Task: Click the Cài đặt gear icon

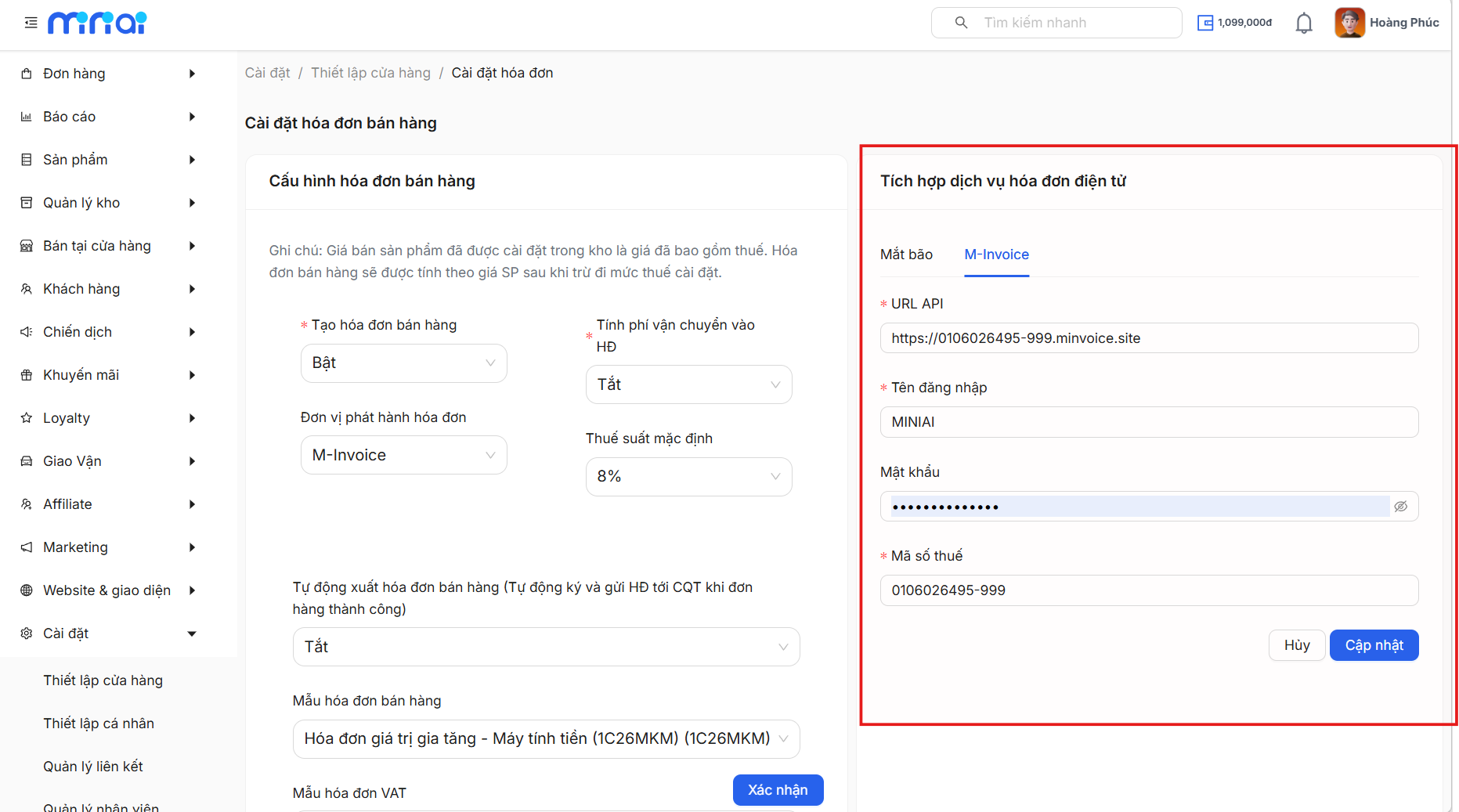Action: click(27, 633)
